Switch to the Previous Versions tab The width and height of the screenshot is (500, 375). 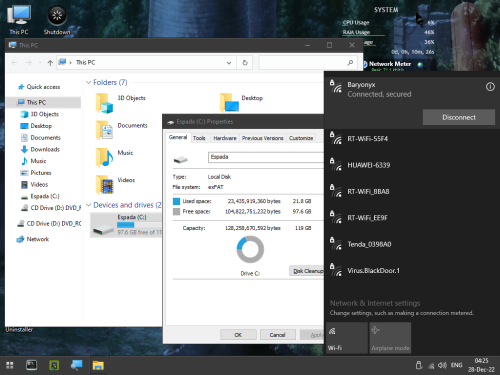263,138
